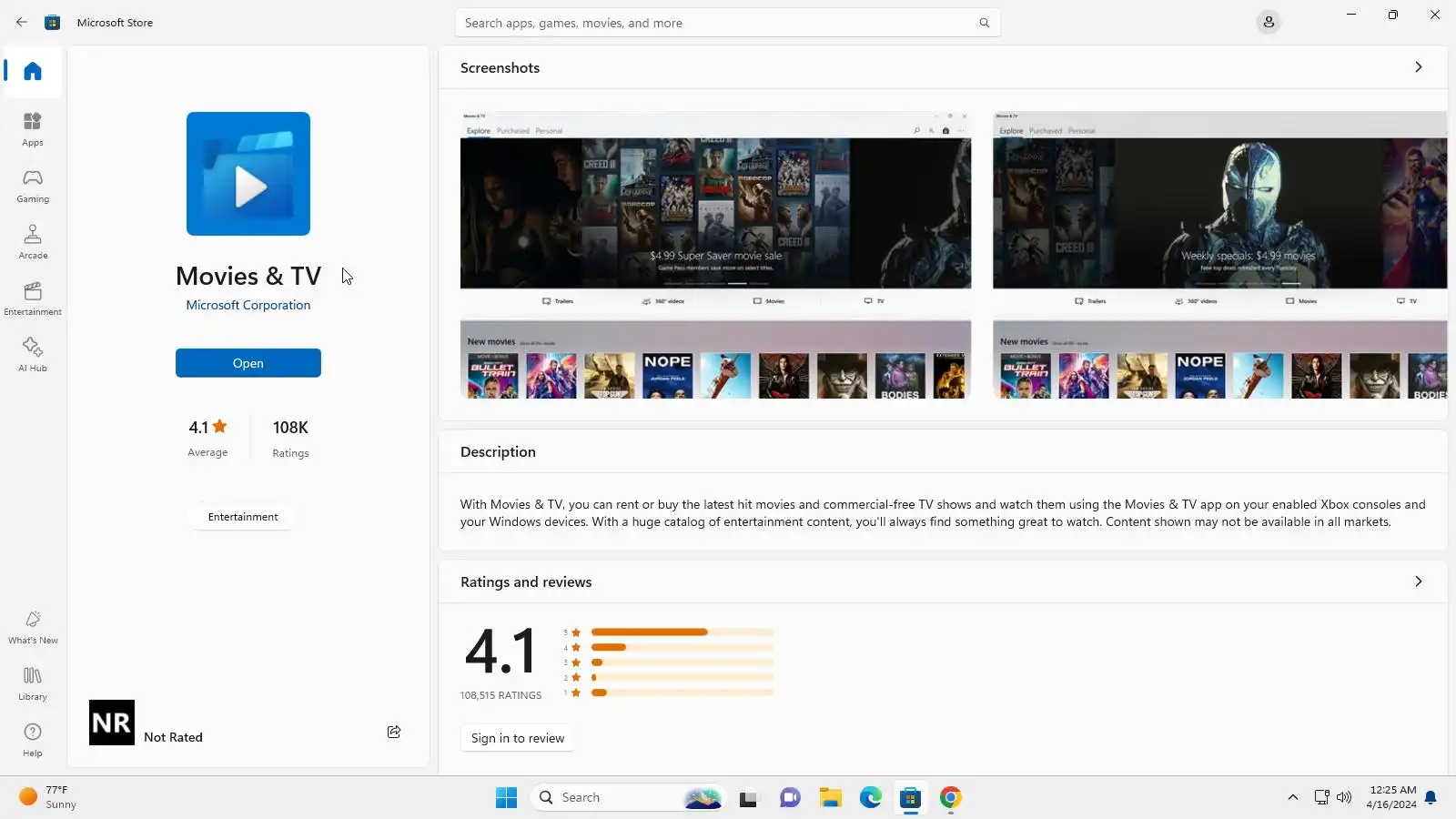Click the weather widget showing 77°F Sunny
Image resolution: width=1456 pixels, height=819 pixels.
[x=50, y=797]
